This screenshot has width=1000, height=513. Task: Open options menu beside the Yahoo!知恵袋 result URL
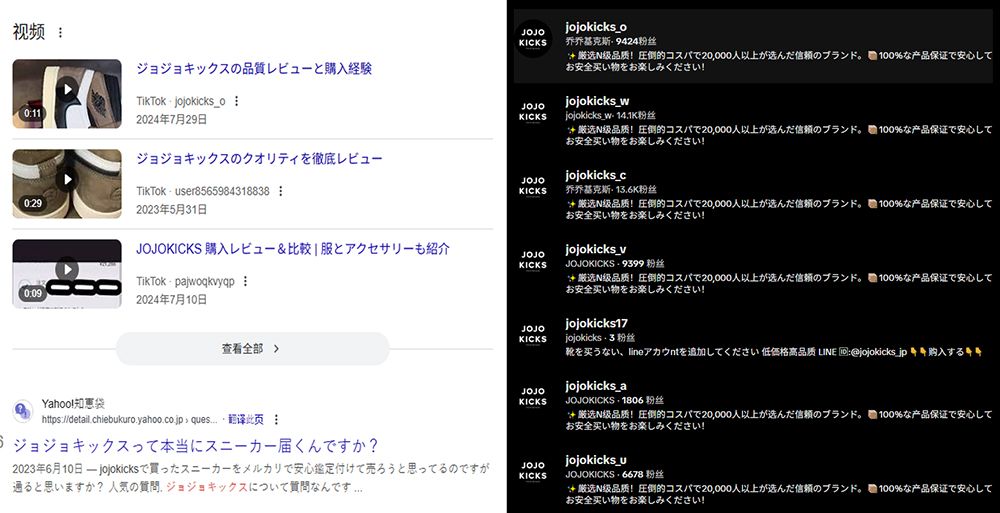(x=276, y=419)
